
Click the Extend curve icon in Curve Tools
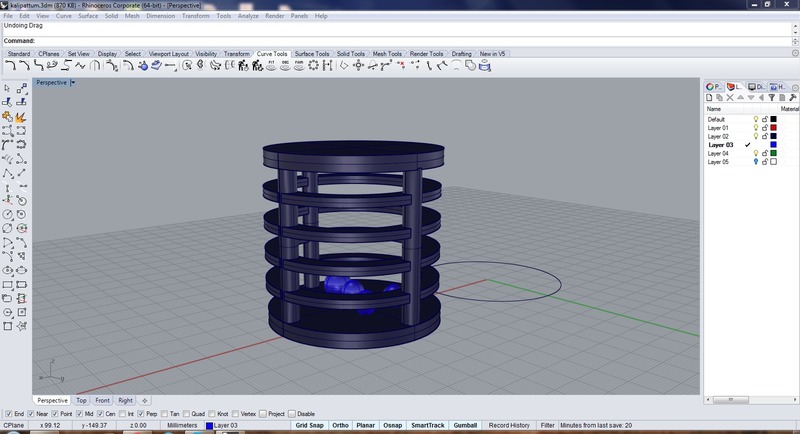point(170,65)
